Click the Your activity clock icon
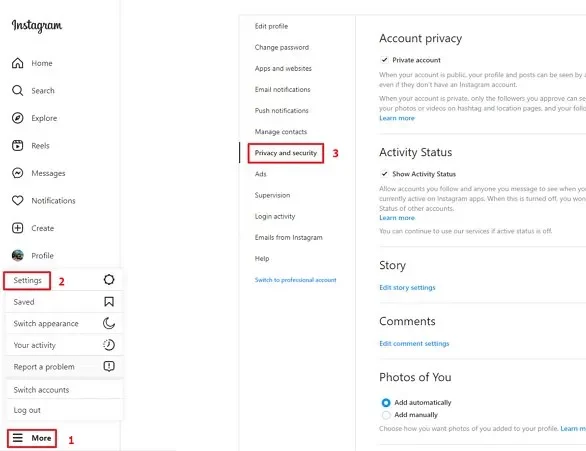Viewport: 586px width, 451px height. tap(109, 345)
